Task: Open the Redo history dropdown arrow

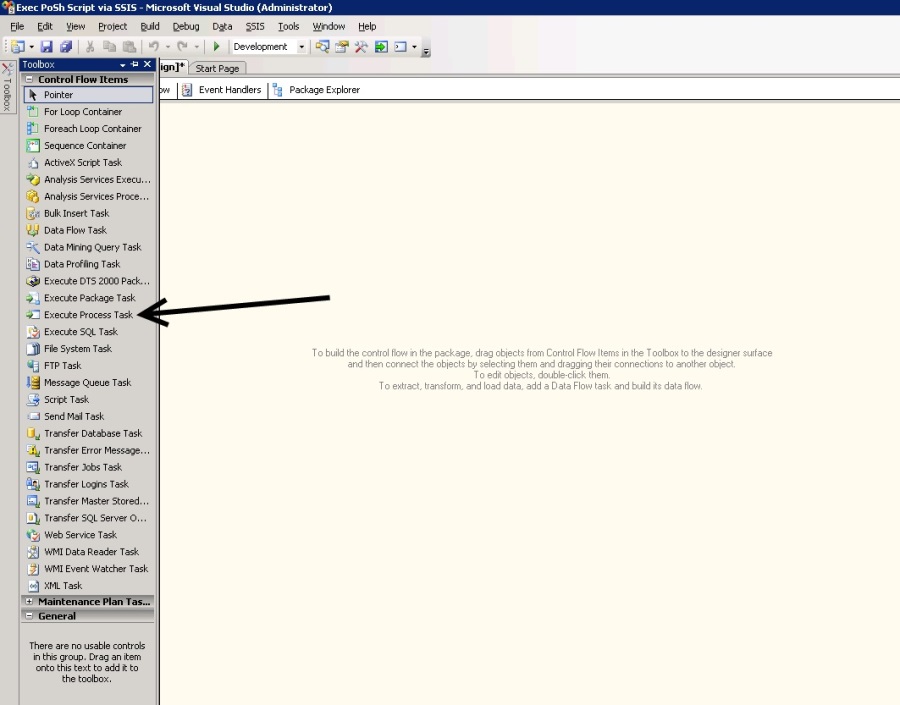Action: point(196,47)
